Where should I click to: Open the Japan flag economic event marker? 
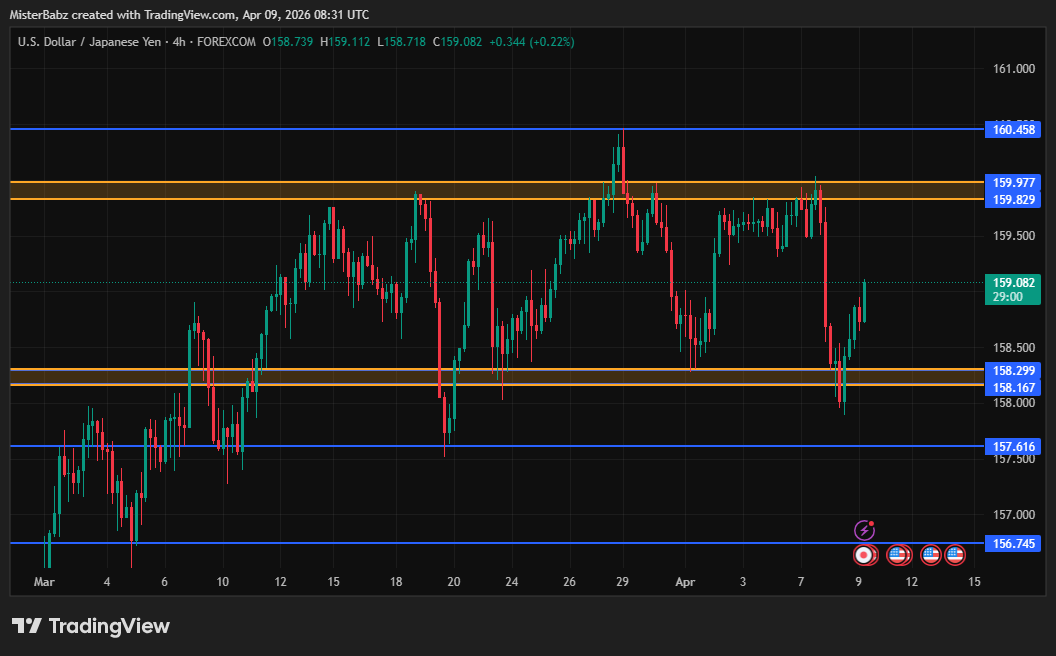point(865,556)
